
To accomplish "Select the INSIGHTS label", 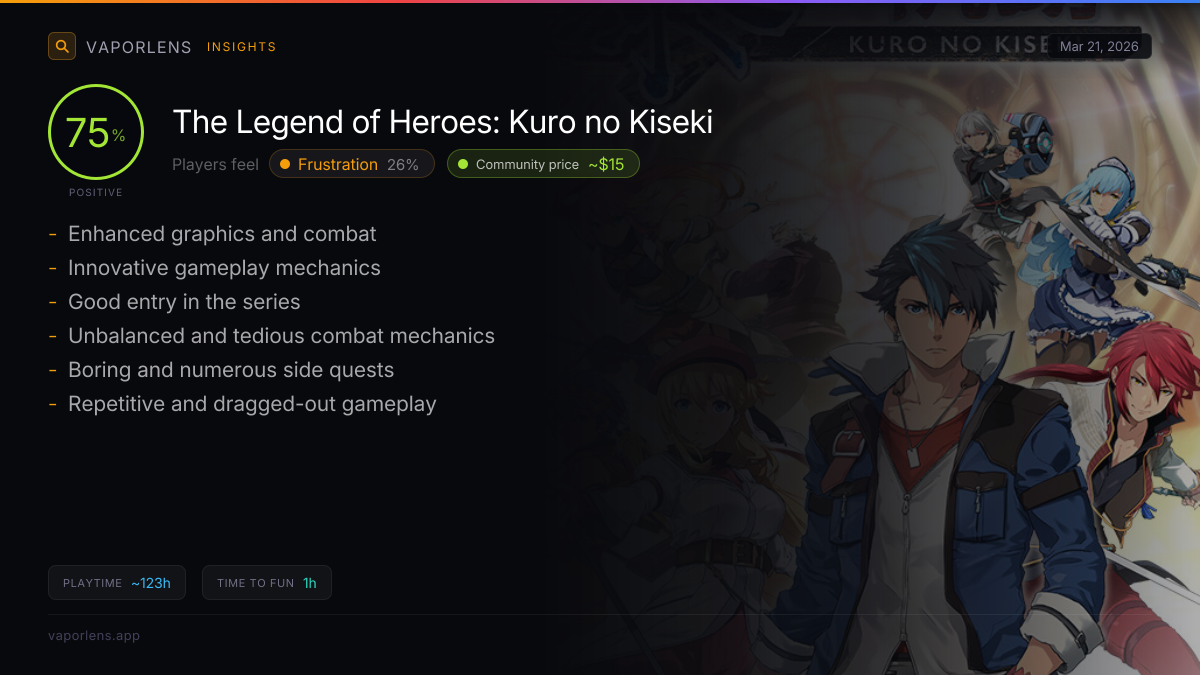I will pos(241,47).
